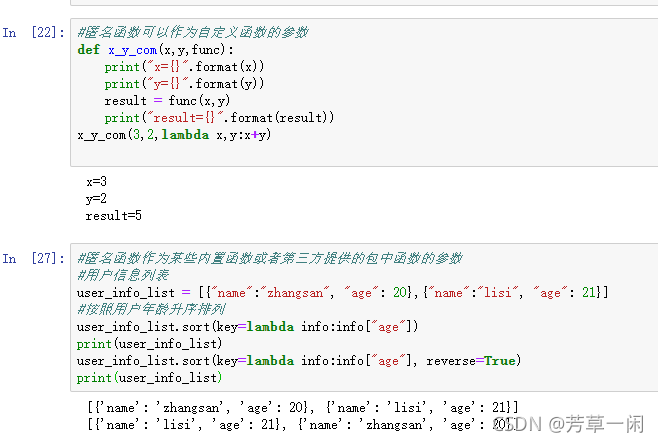Click the second comment line in cell 27
The image size is (658, 442).
123,275
